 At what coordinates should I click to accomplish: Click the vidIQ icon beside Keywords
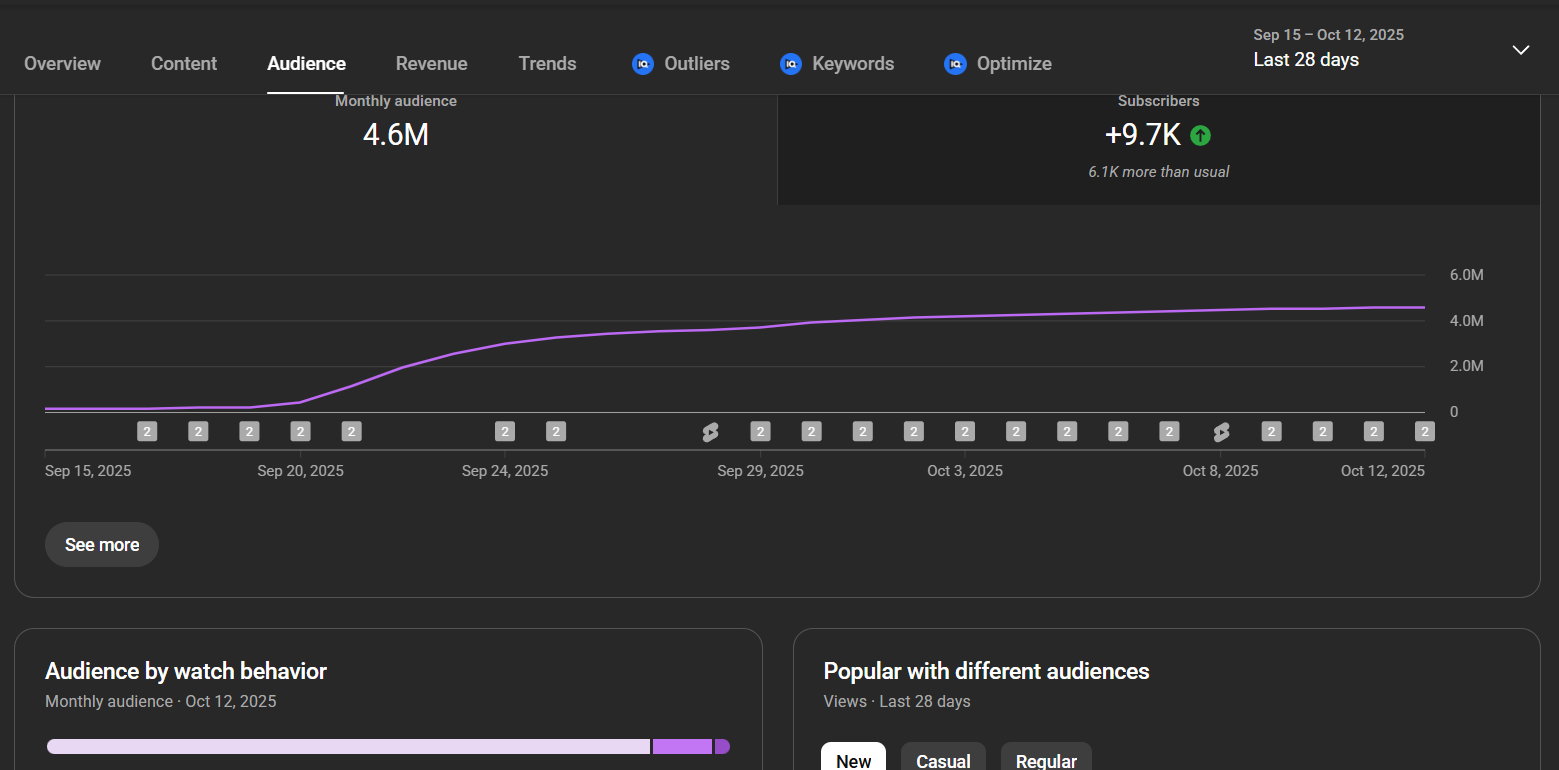point(790,64)
